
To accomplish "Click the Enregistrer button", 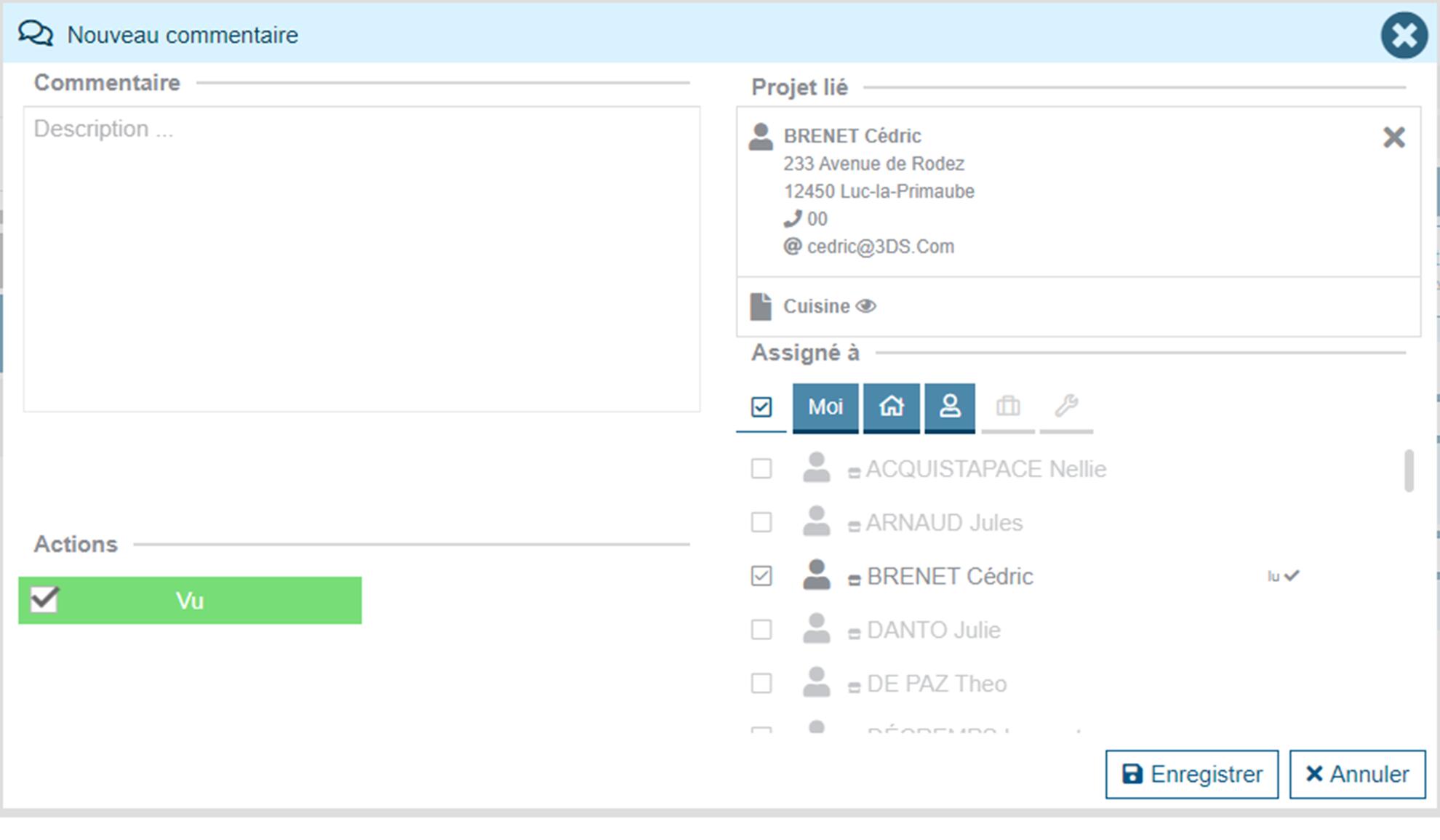I will tap(1191, 774).
